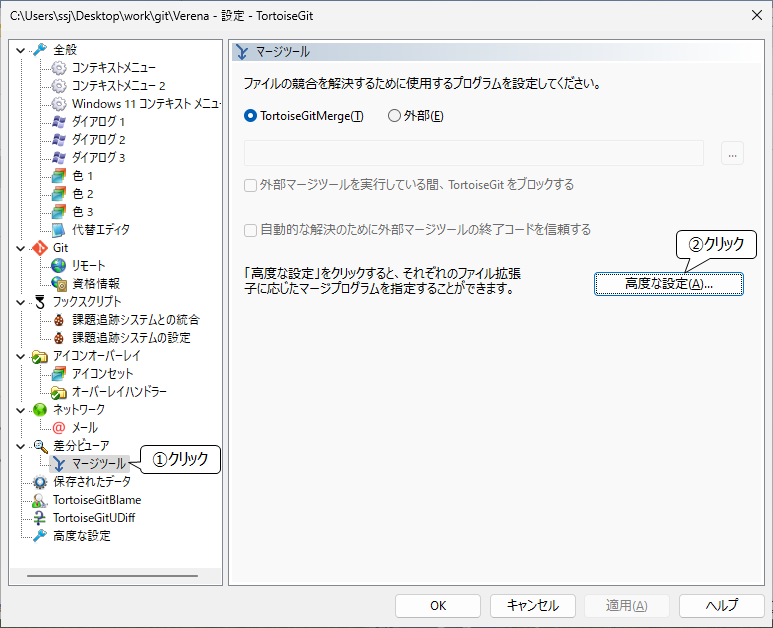Click the magnifier icon beside 差分ビューア
Screen dimensions: 773x628
[x=40, y=446]
